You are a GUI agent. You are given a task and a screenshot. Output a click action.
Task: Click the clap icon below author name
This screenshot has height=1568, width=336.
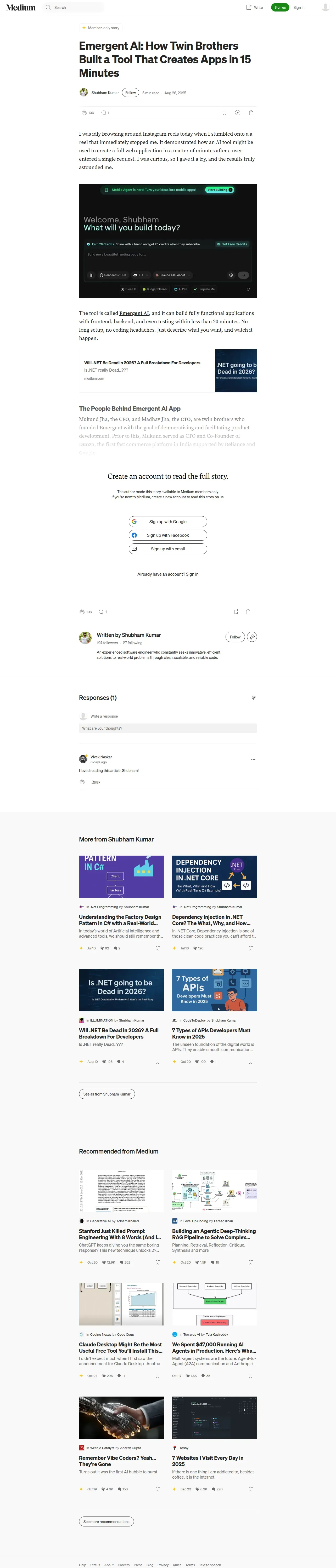84,113
